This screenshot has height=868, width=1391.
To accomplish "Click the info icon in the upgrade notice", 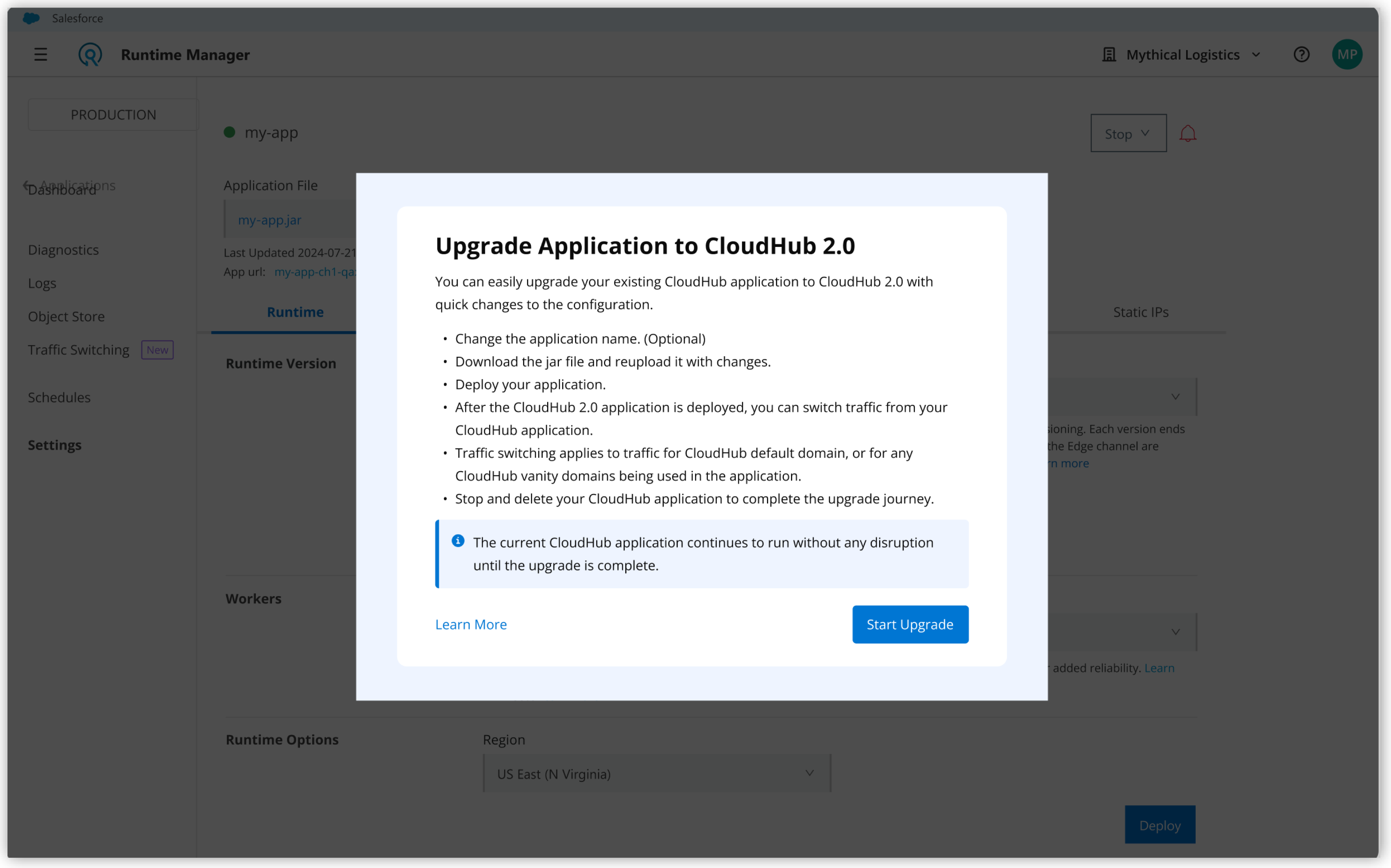I will coord(458,540).
